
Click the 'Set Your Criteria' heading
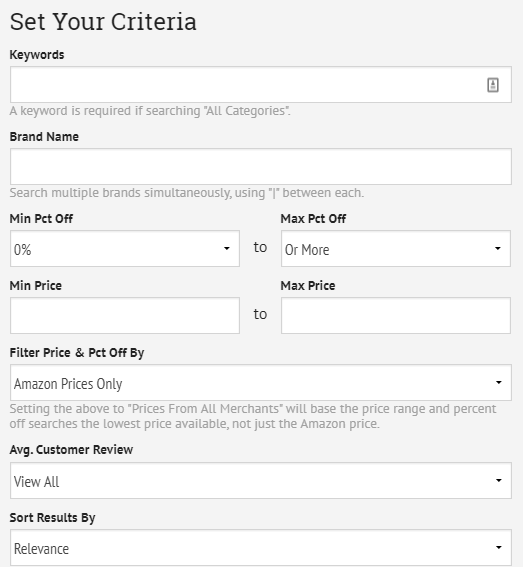(x=103, y=22)
